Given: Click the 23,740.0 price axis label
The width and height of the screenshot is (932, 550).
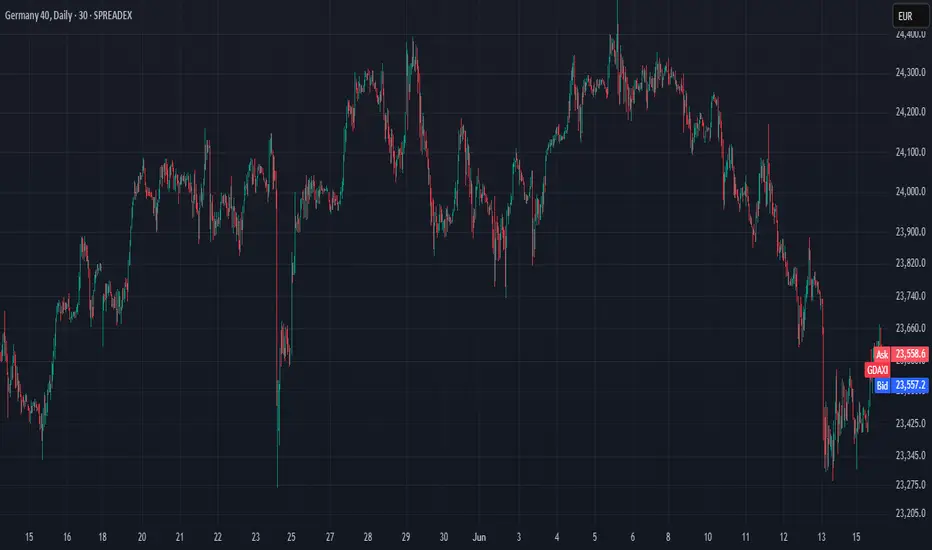Looking at the screenshot, I should (x=911, y=296).
